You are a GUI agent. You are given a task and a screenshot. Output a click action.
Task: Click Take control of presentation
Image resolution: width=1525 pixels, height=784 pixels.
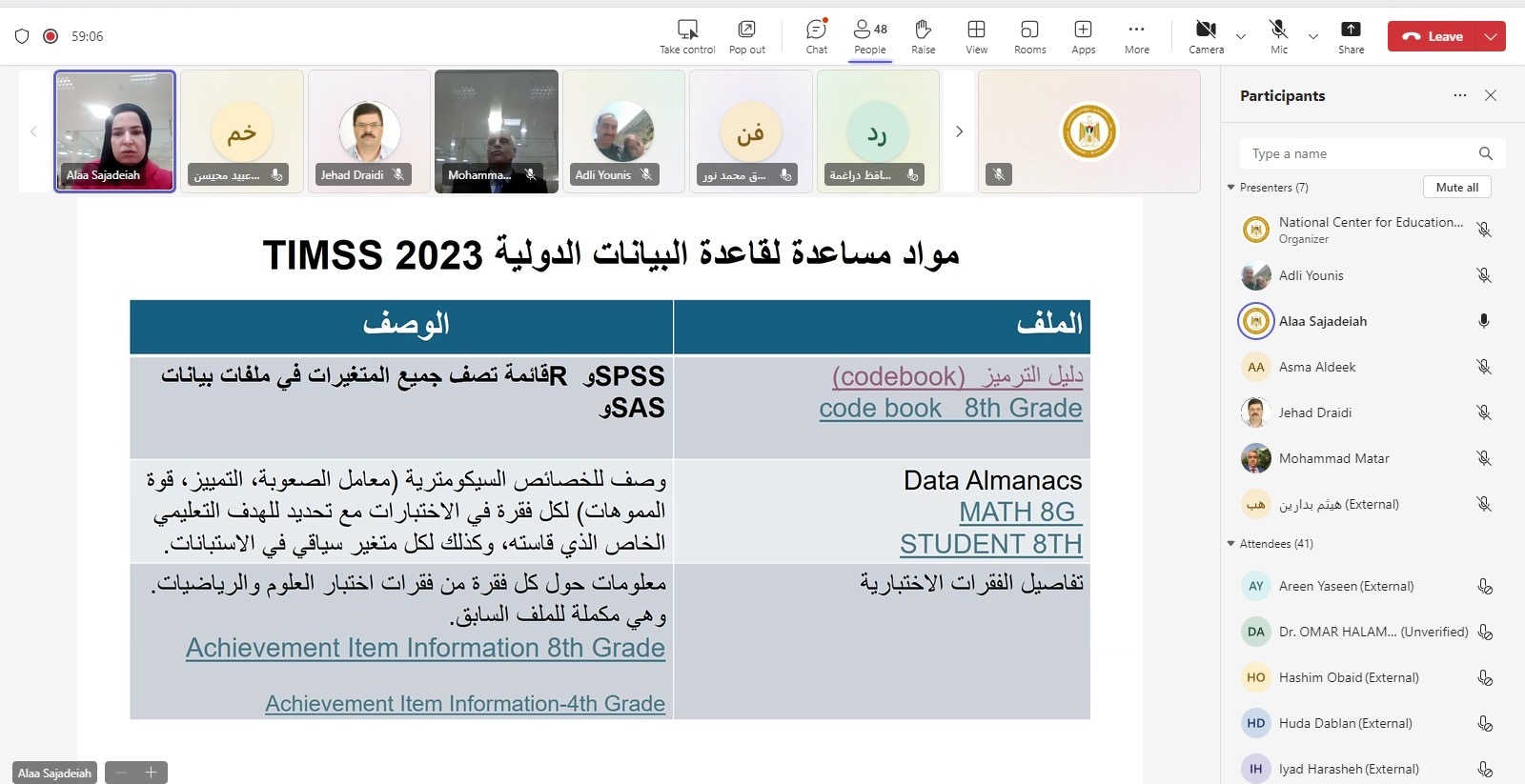(x=687, y=36)
